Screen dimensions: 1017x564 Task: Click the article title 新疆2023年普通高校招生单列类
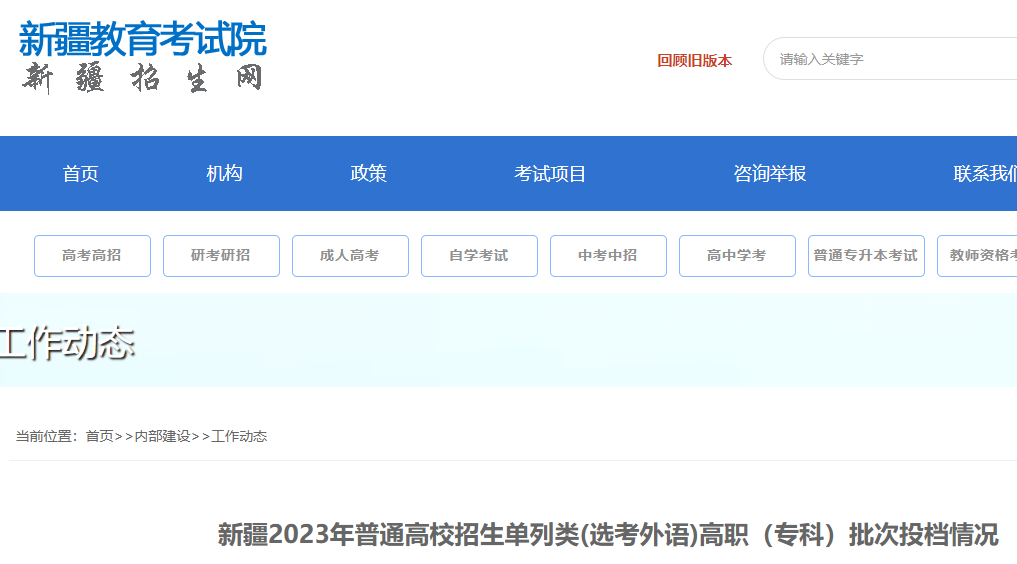point(608,535)
